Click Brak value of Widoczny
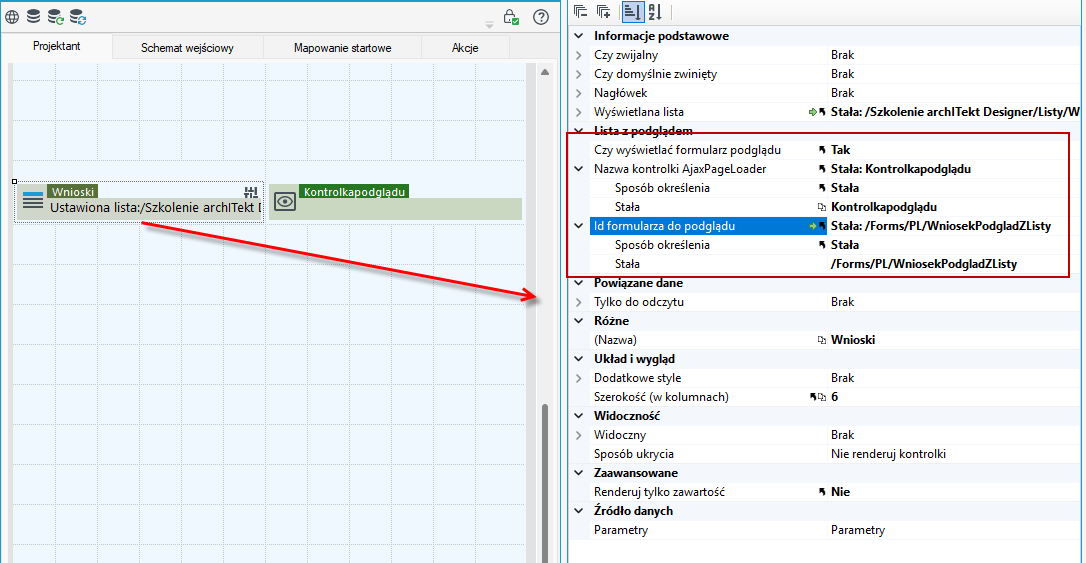The height and width of the screenshot is (563, 1086). 954,435
